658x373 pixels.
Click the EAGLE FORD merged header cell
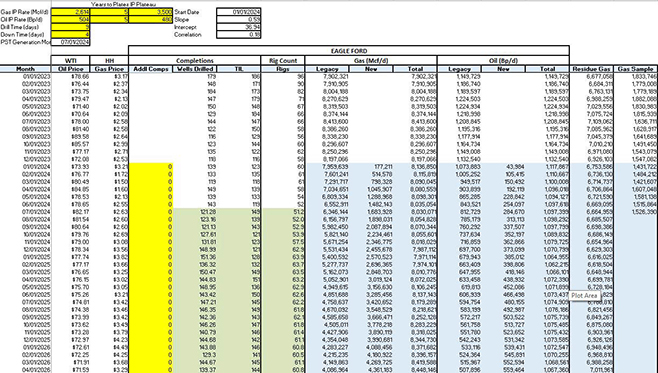click(349, 51)
